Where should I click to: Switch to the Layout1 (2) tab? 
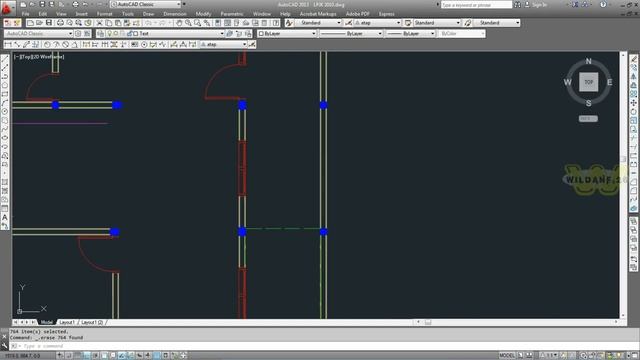pos(92,322)
